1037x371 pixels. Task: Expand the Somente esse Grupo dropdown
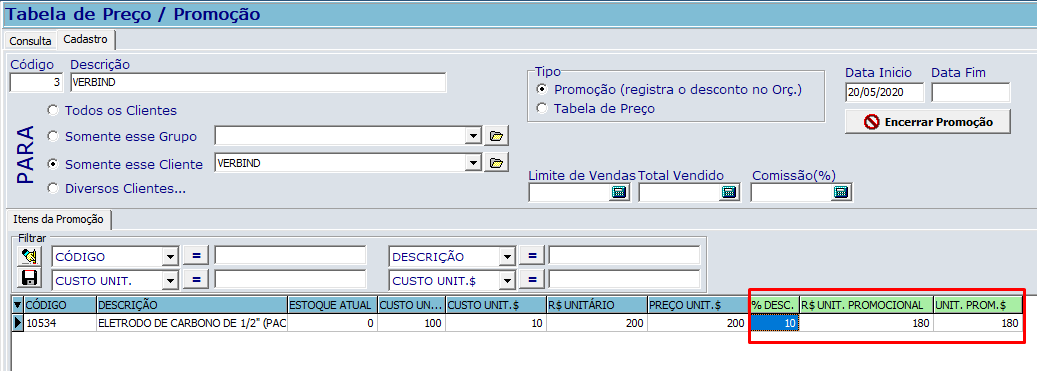tap(473, 136)
